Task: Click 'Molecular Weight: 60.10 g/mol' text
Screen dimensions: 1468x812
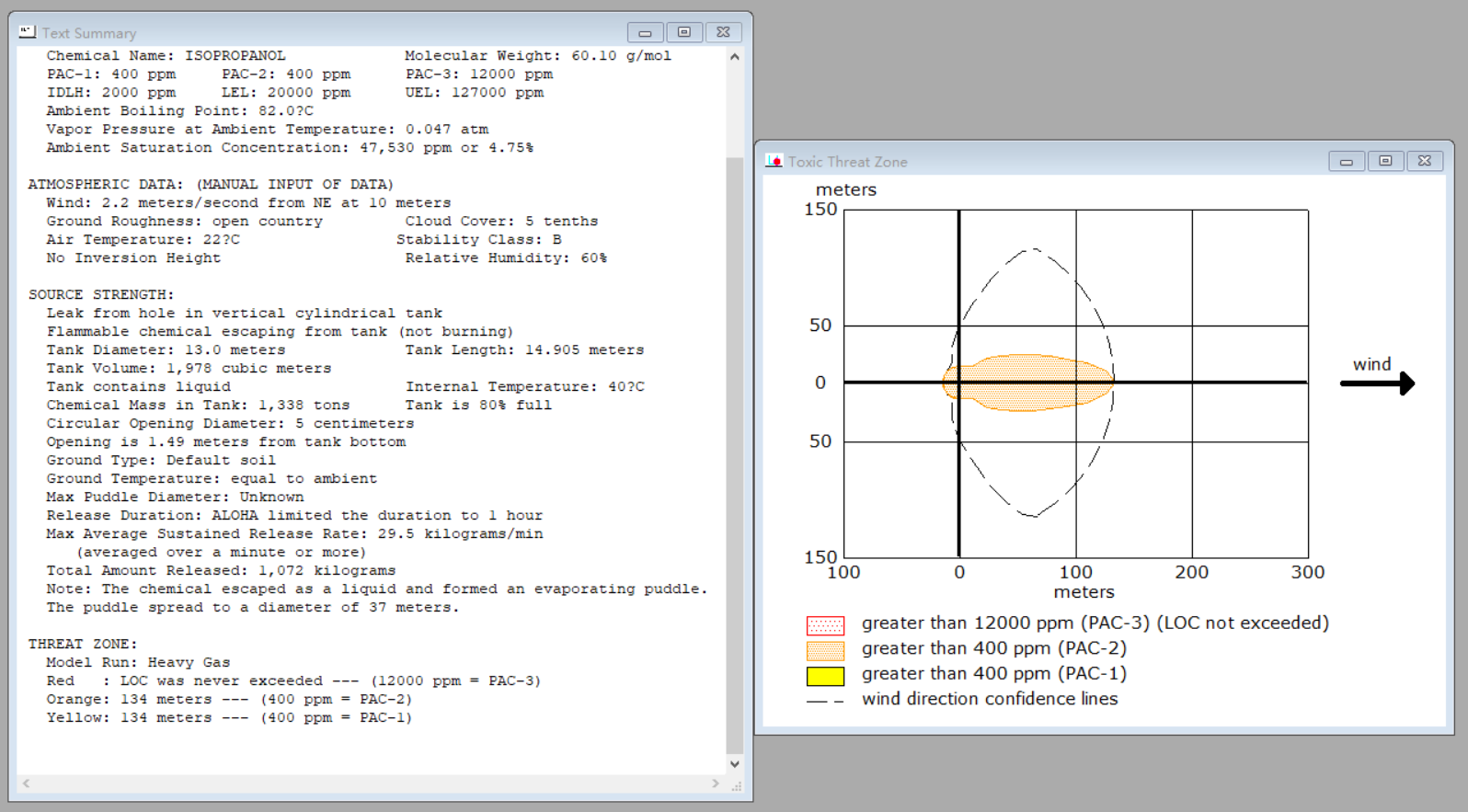Action: coord(538,56)
